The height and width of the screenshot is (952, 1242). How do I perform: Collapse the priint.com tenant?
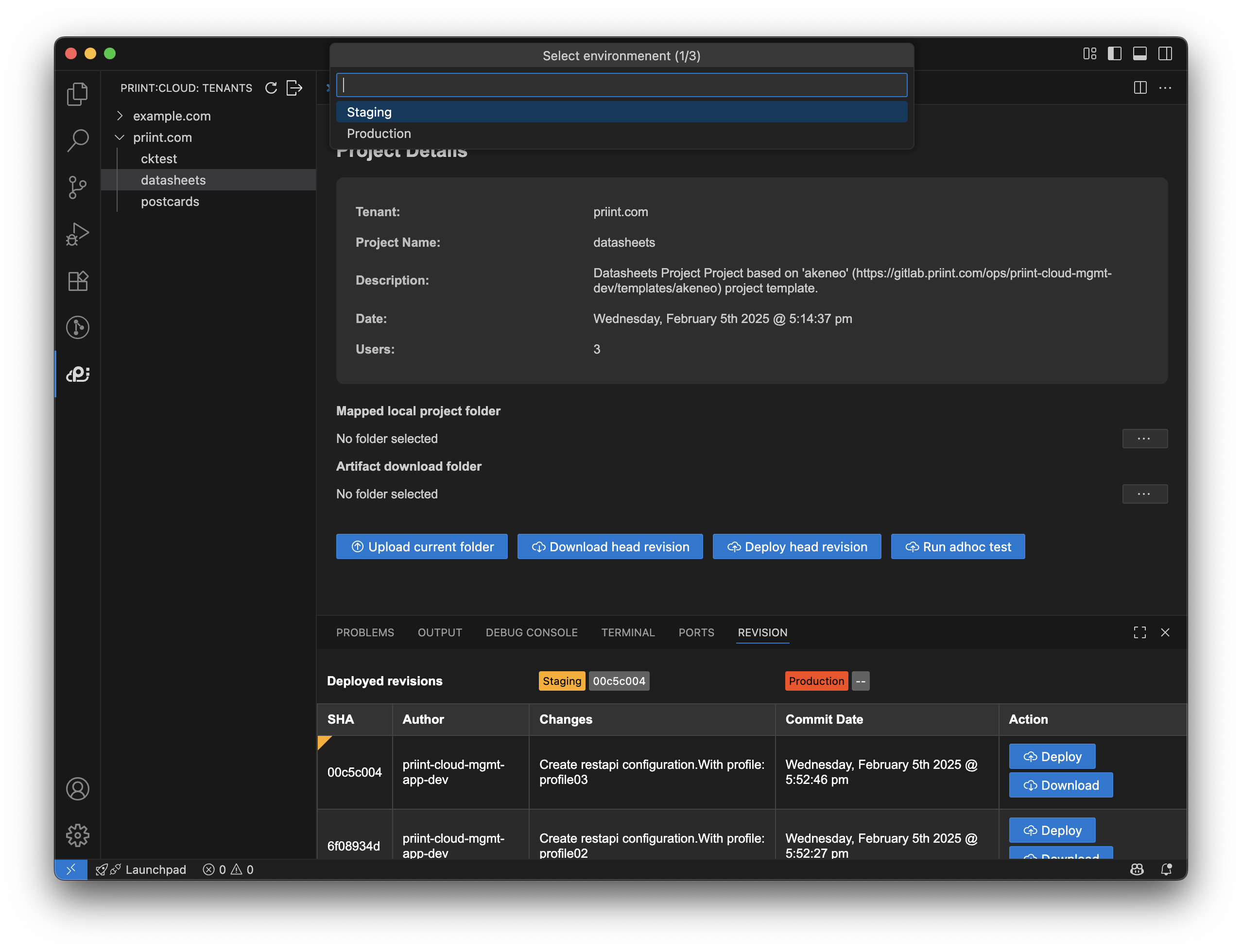(120, 137)
